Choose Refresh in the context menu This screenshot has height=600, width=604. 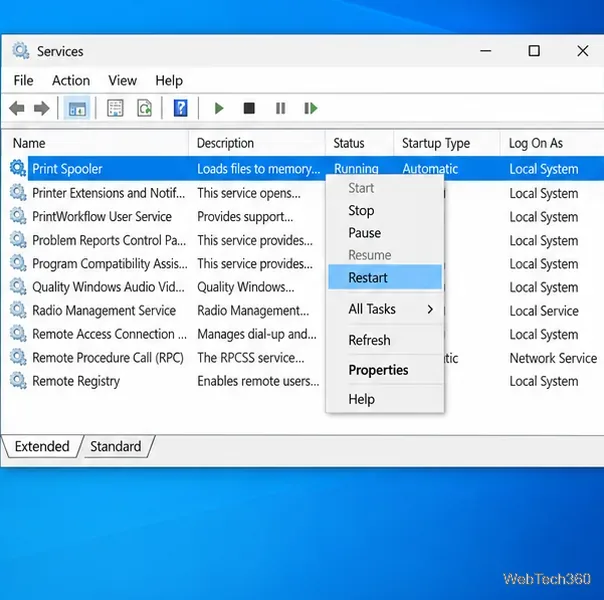pyautogui.click(x=384, y=340)
